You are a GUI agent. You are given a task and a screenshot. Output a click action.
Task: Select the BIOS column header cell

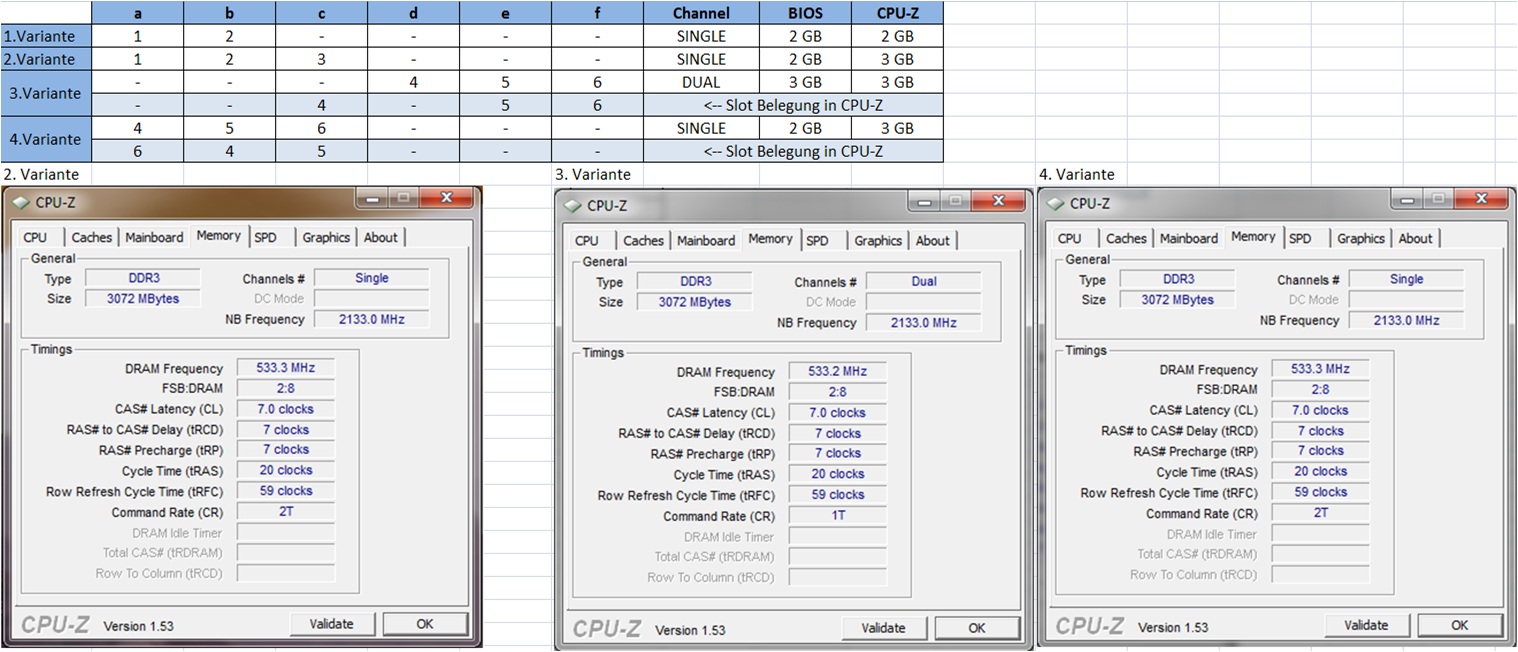(x=805, y=13)
